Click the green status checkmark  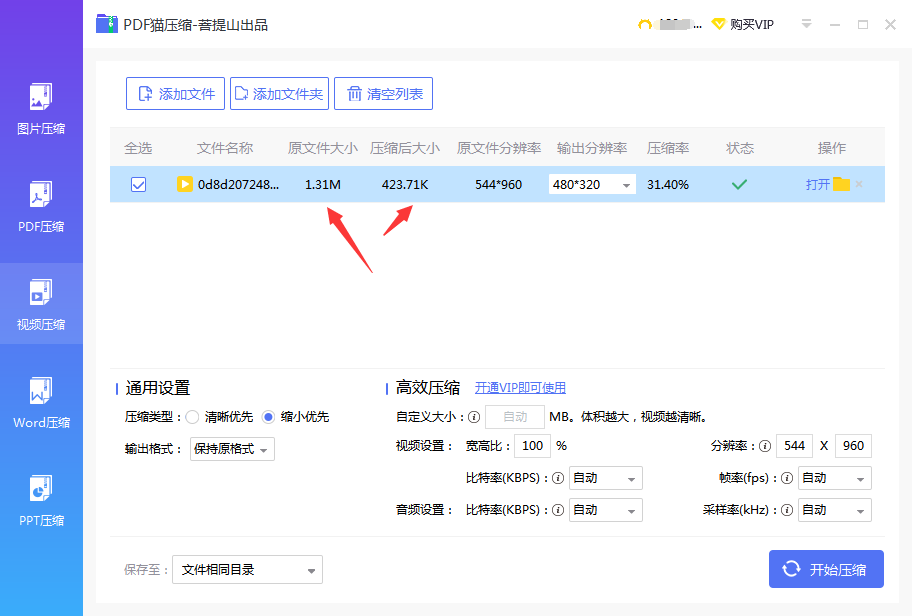tap(739, 184)
